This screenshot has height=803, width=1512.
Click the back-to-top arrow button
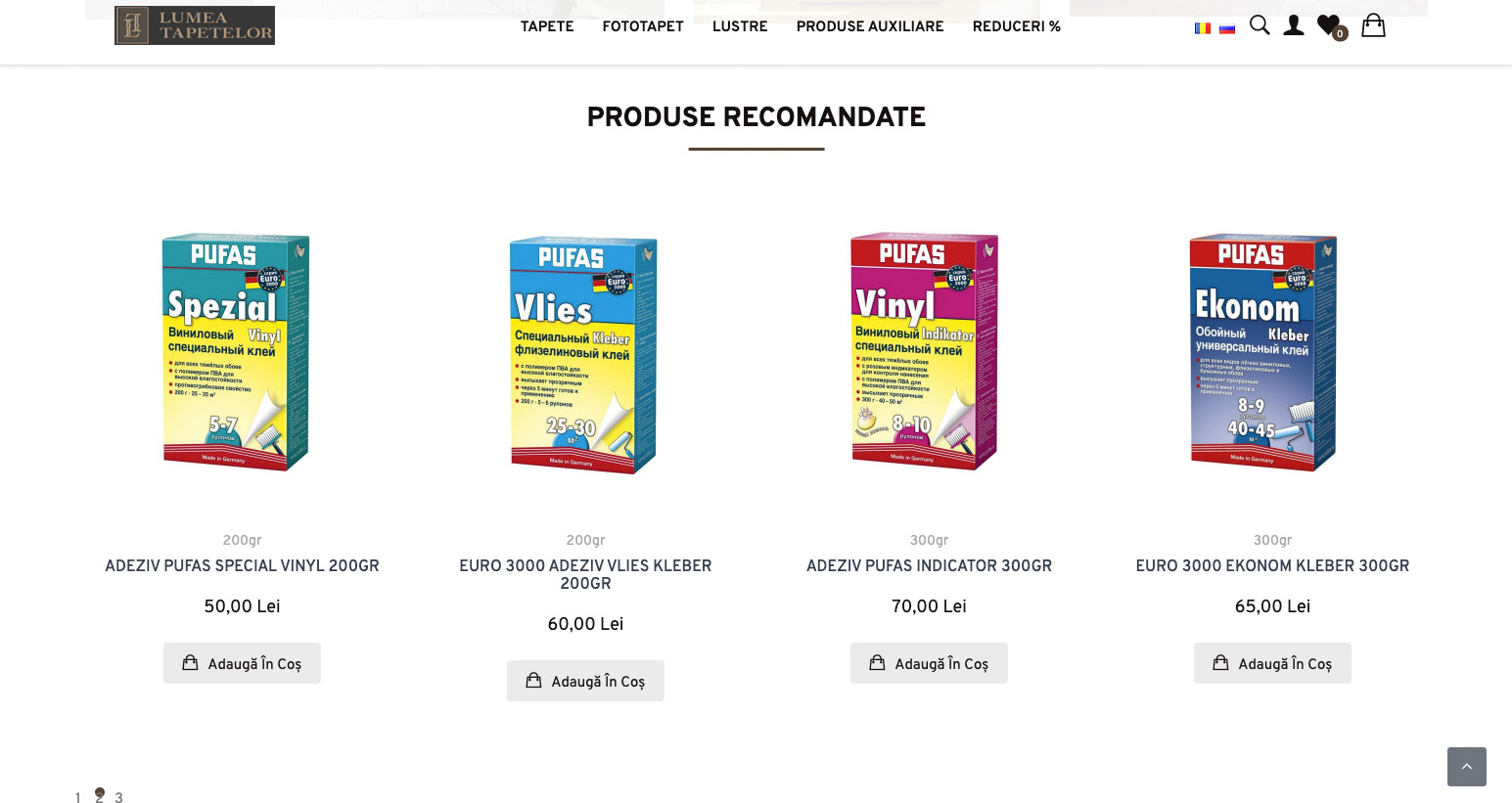click(x=1466, y=767)
